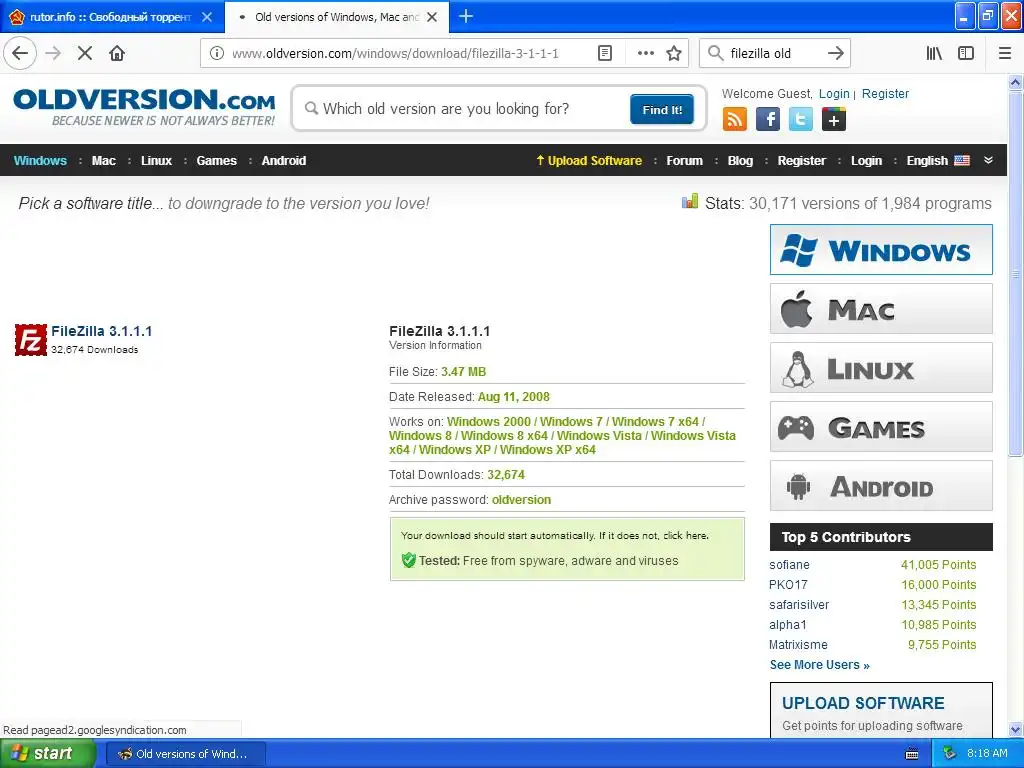This screenshot has height=768, width=1024.
Task: Close the rutor.info tab
Action: point(207,17)
